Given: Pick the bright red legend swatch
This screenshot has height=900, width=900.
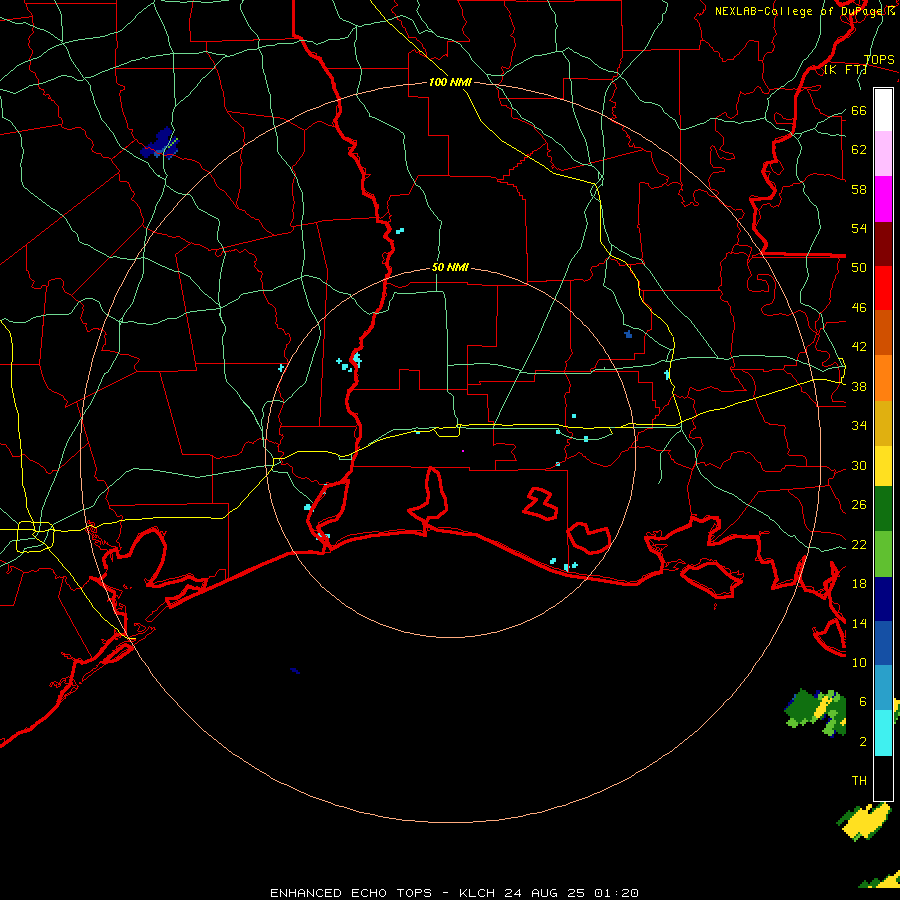Looking at the screenshot, I should coord(883,288).
